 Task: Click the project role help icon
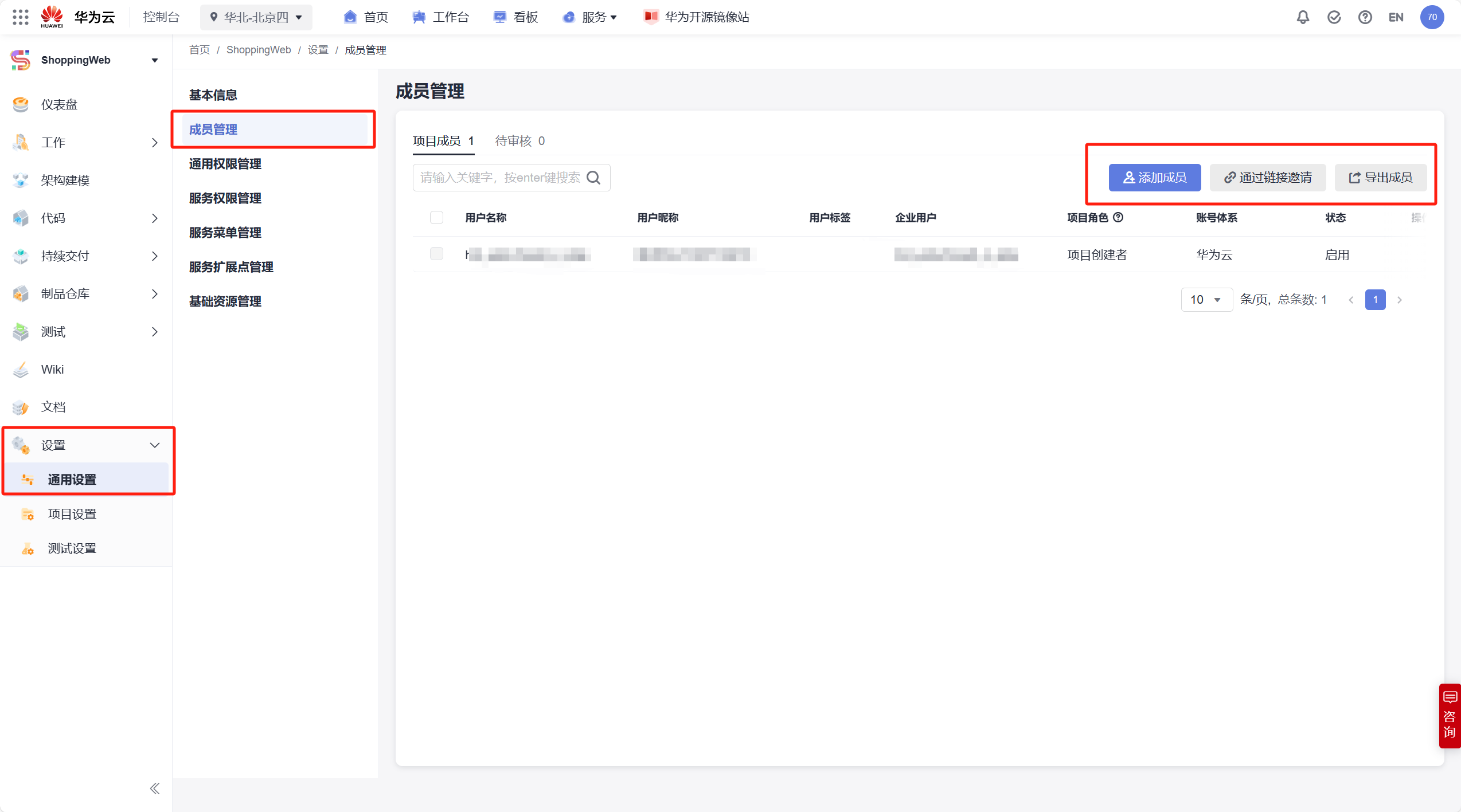(x=1118, y=217)
